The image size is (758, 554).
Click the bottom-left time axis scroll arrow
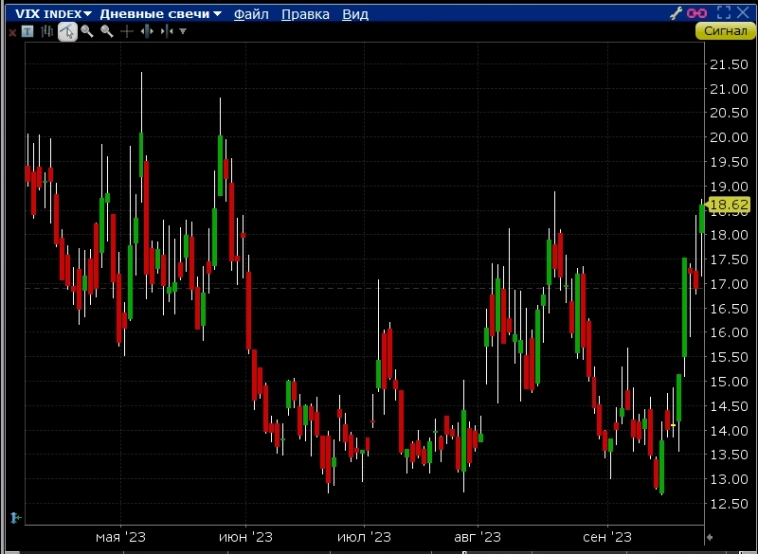point(15,517)
